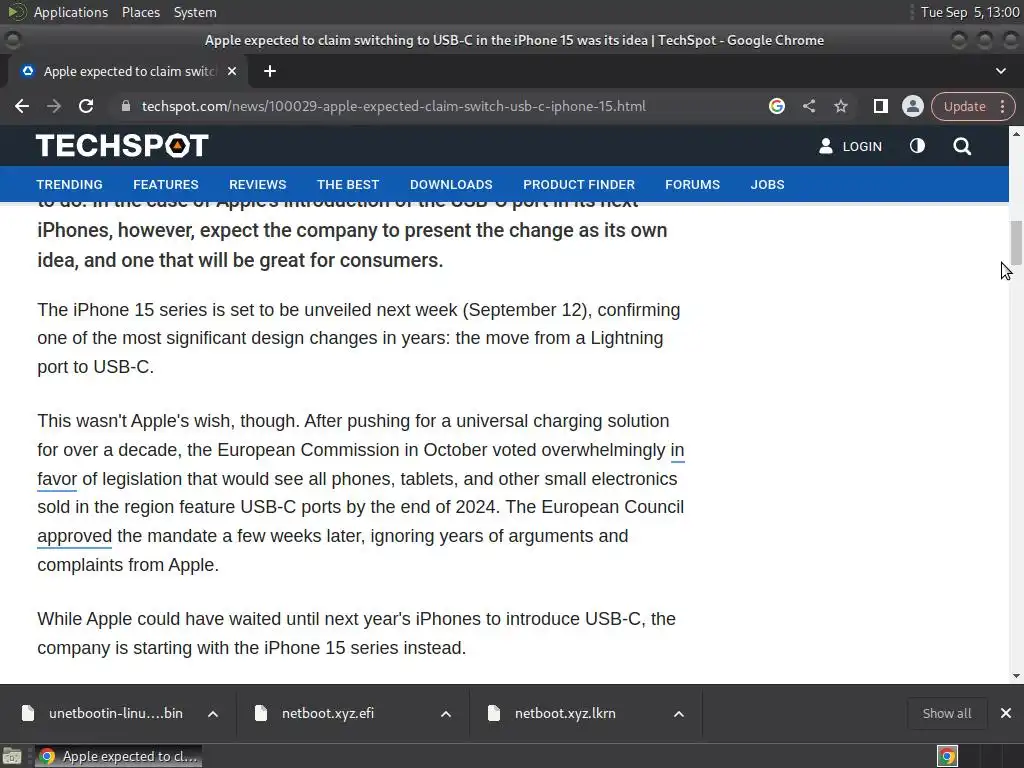Close the downloads bar
This screenshot has height=768, width=1024.
[1006, 713]
